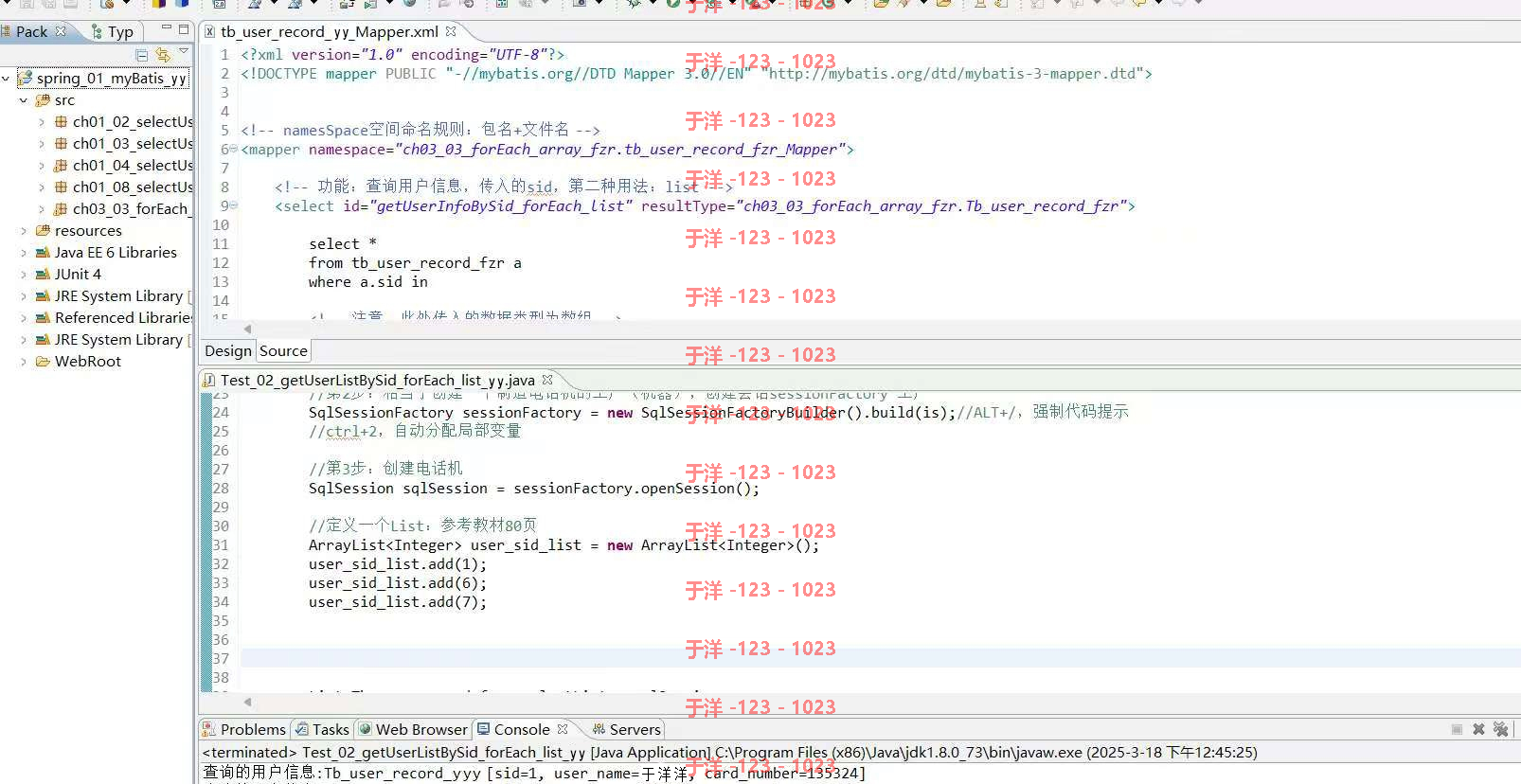The image size is (1521, 784).
Task: Expand the WebRoot folder
Action: (24, 362)
